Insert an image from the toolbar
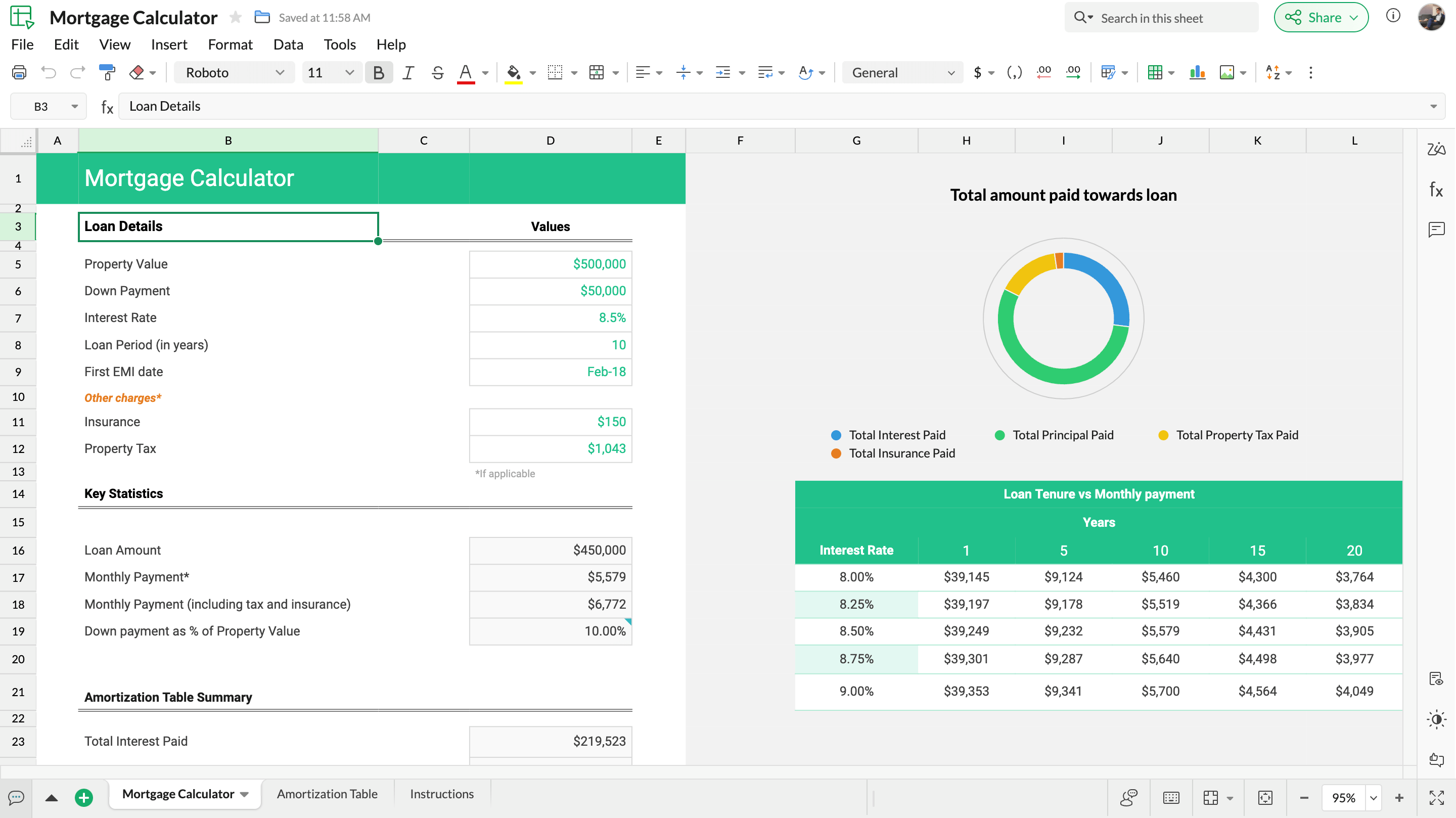The width and height of the screenshot is (1456, 818). pos(1227,72)
